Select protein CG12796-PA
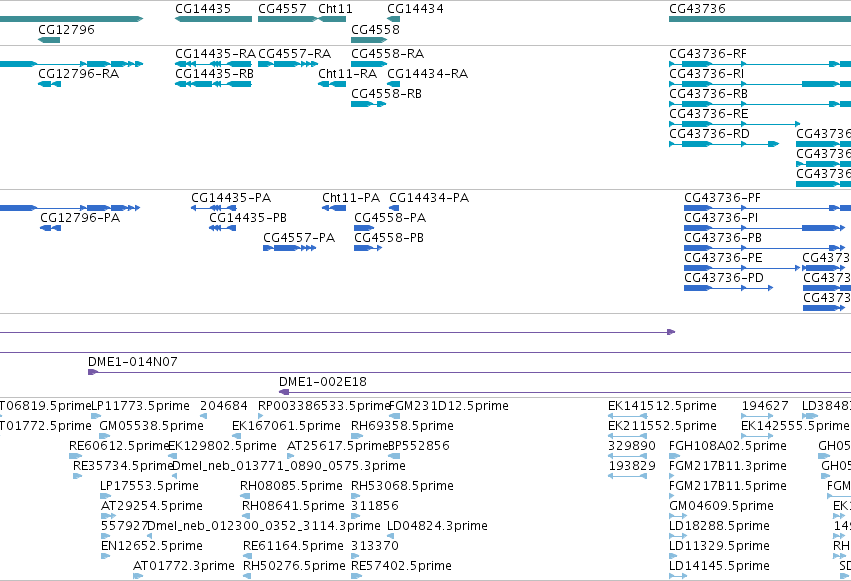 50,228
